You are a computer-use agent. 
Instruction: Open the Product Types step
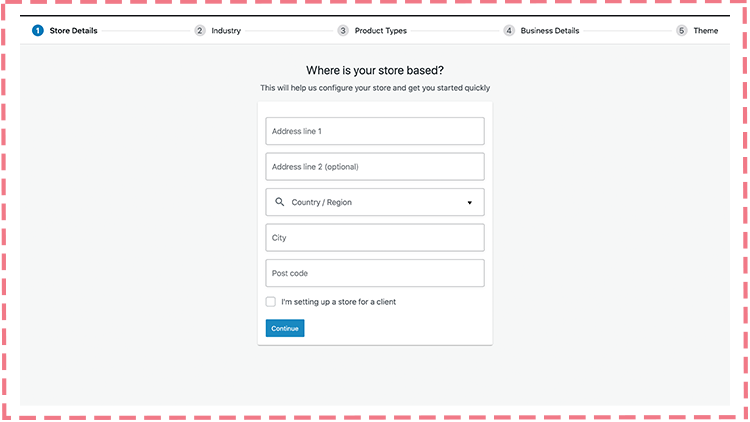[380, 31]
